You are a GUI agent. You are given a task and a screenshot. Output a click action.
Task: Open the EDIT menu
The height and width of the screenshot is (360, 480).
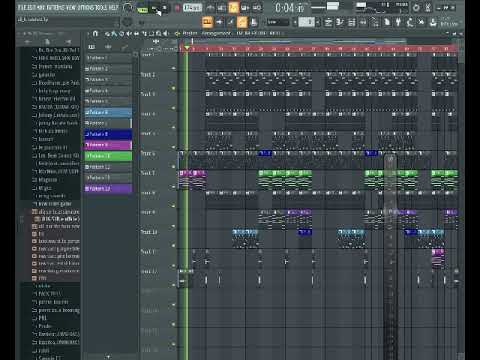tap(31, 7)
